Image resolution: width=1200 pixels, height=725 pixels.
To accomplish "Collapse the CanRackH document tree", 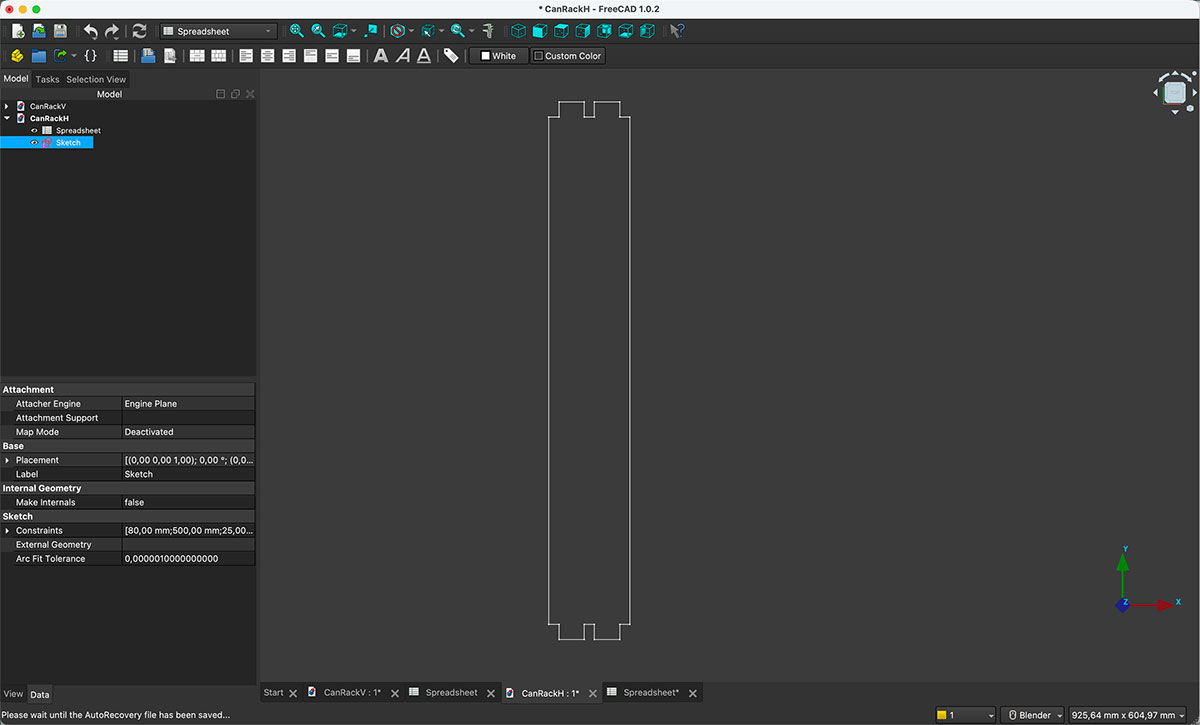I will pyautogui.click(x=7, y=118).
